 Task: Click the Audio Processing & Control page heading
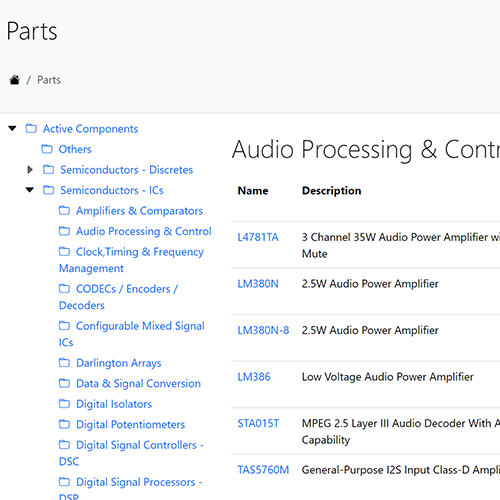click(x=366, y=149)
